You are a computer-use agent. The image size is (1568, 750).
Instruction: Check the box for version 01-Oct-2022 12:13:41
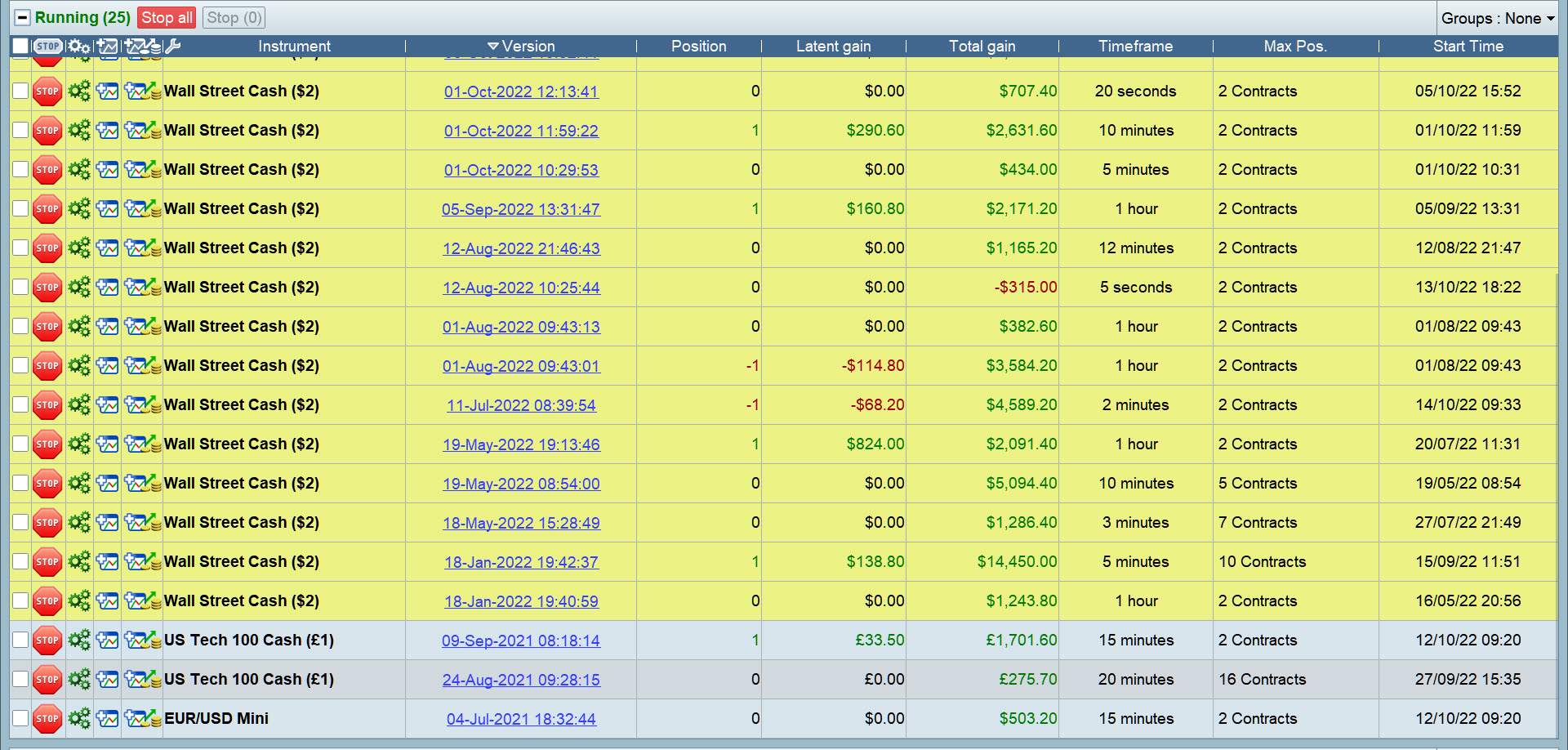click(20, 92)
